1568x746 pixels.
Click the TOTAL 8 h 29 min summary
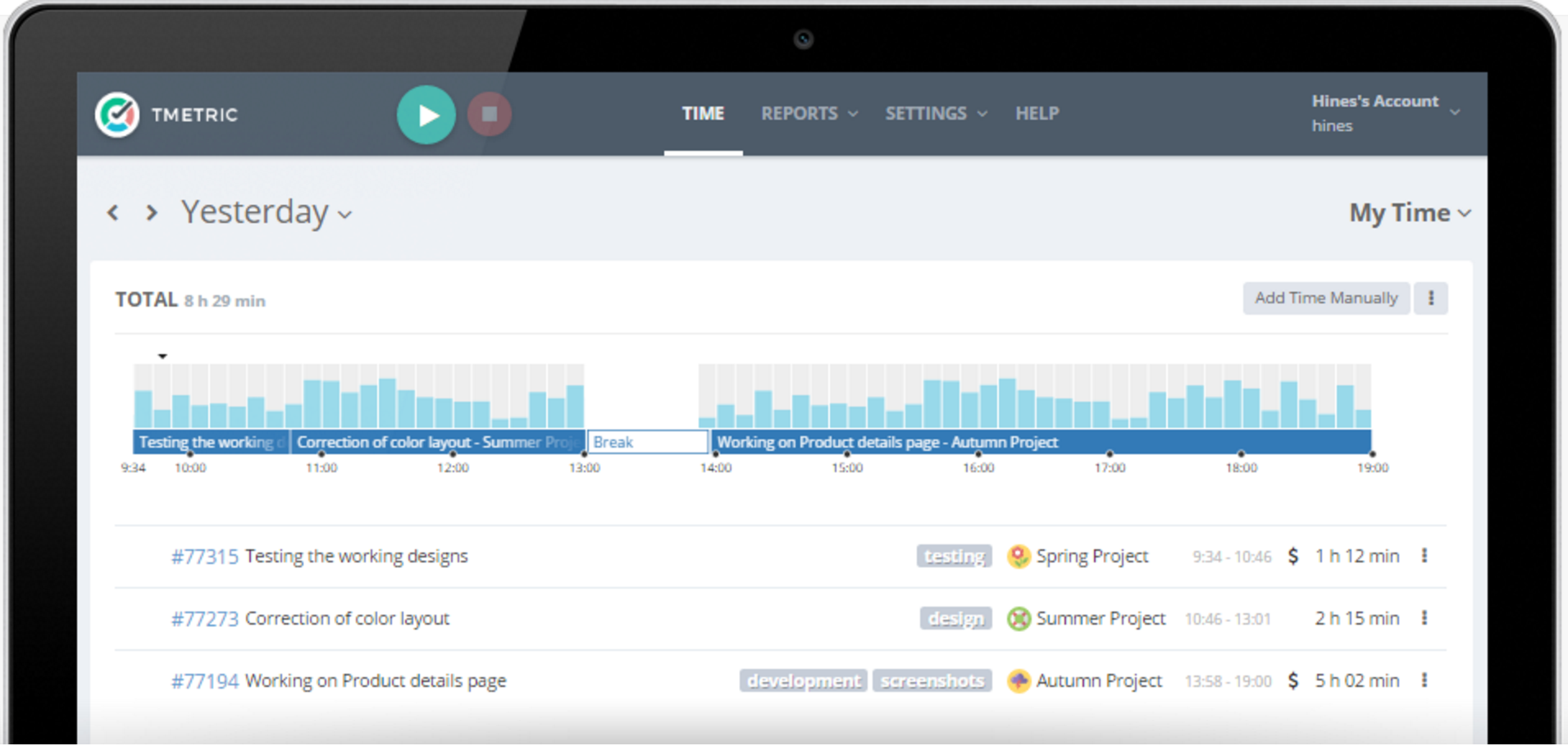190,300
